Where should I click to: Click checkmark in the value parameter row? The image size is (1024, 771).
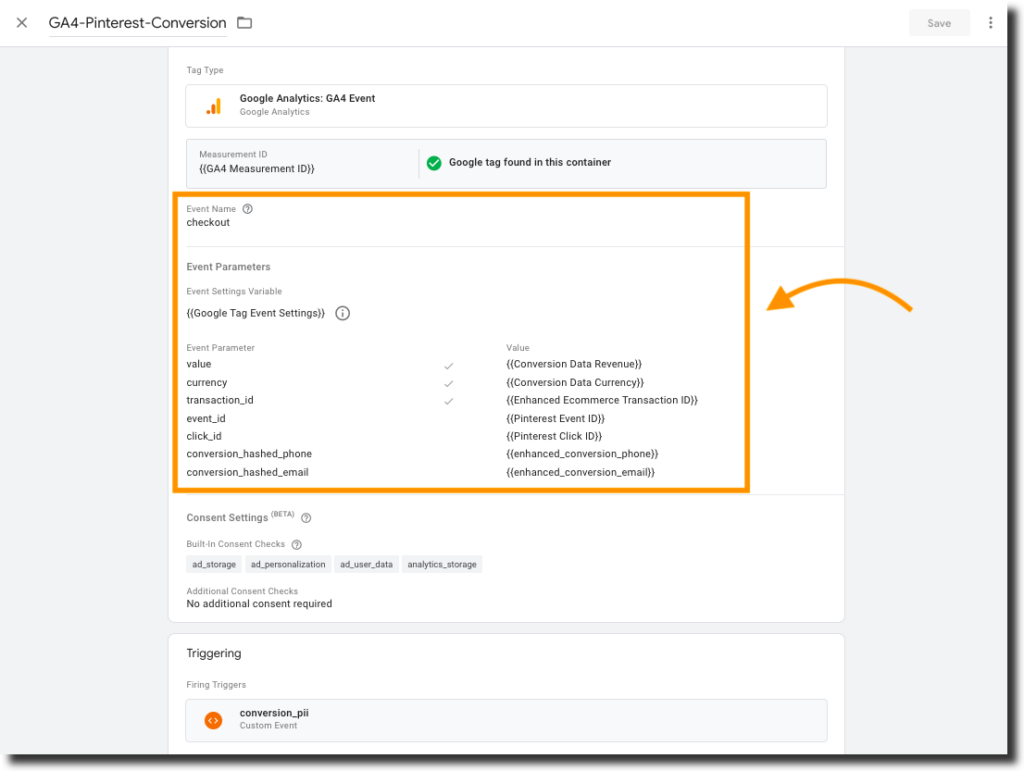(x=449, y=365)
